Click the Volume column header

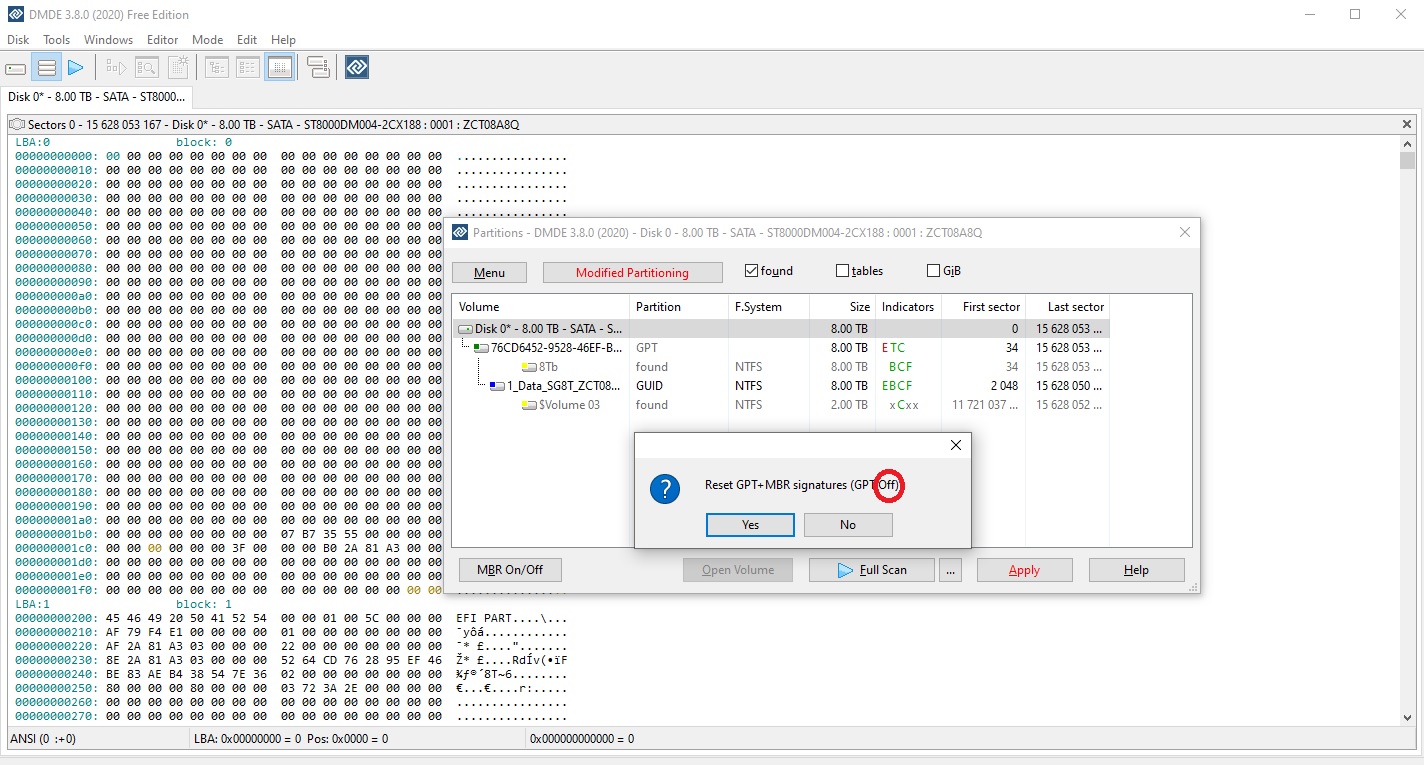tap(541, 307)
